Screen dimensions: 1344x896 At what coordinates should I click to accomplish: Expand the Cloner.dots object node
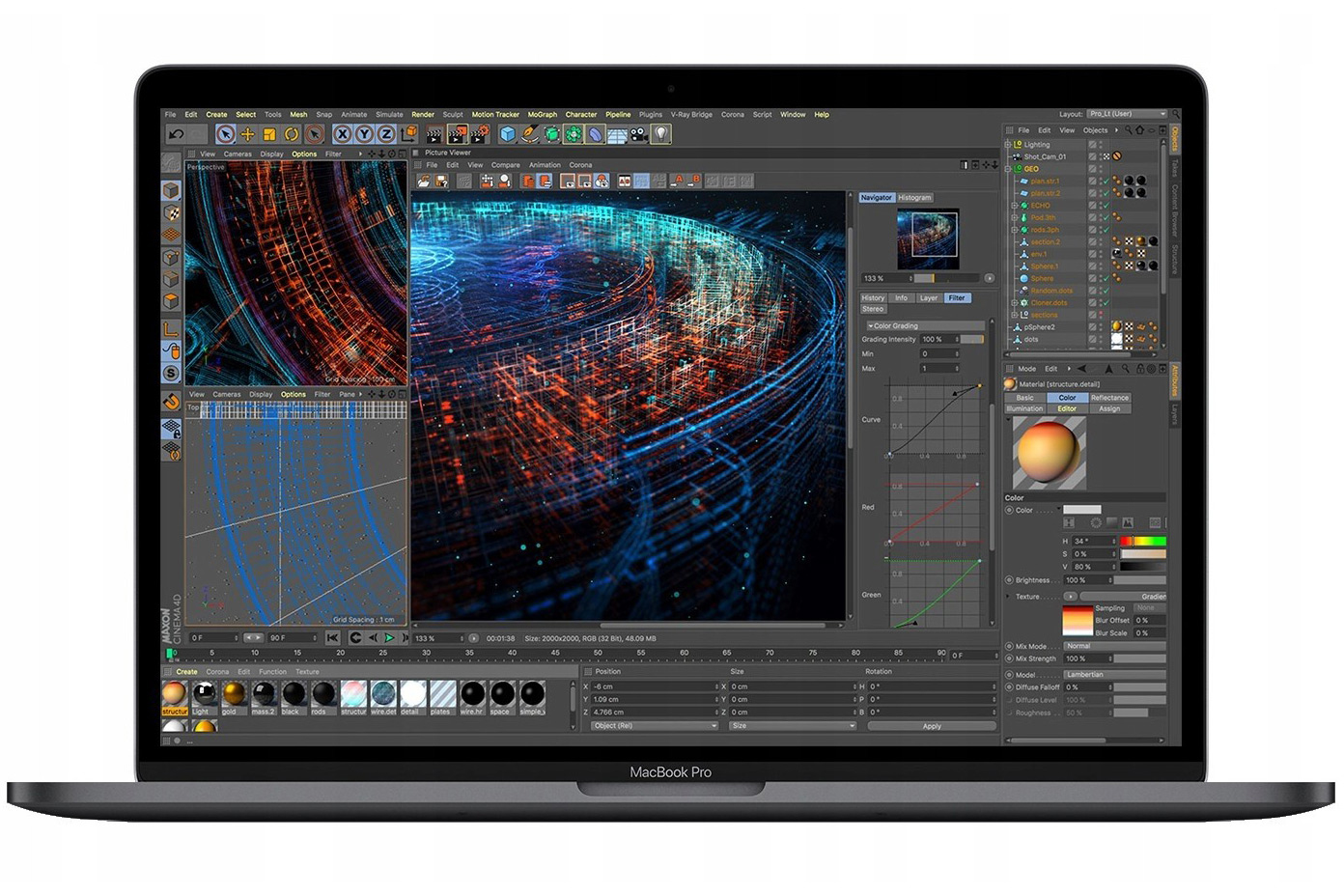pos(1015,303)
